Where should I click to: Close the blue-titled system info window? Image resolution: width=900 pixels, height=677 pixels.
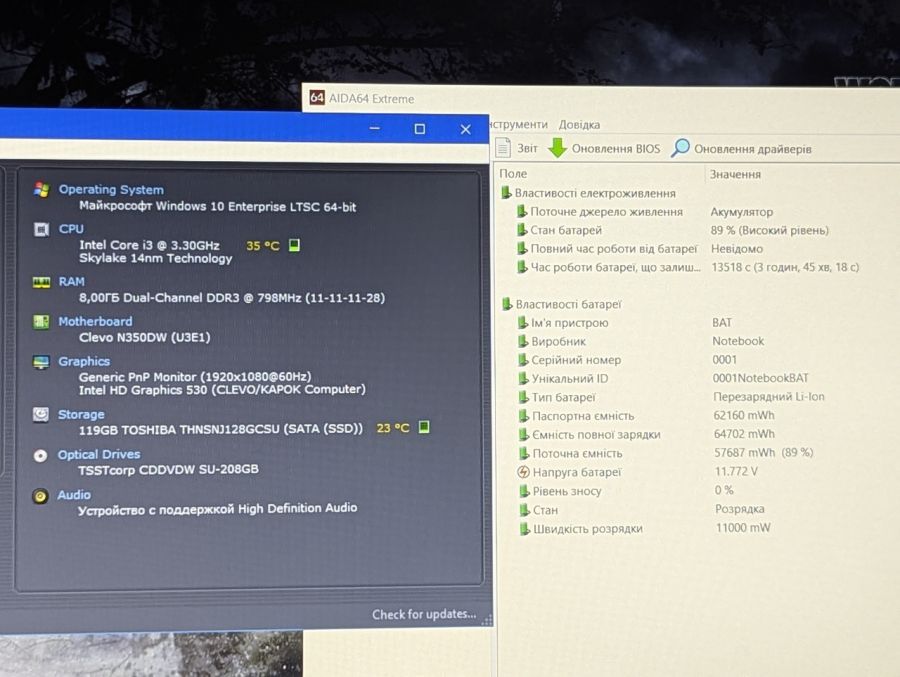465,129
